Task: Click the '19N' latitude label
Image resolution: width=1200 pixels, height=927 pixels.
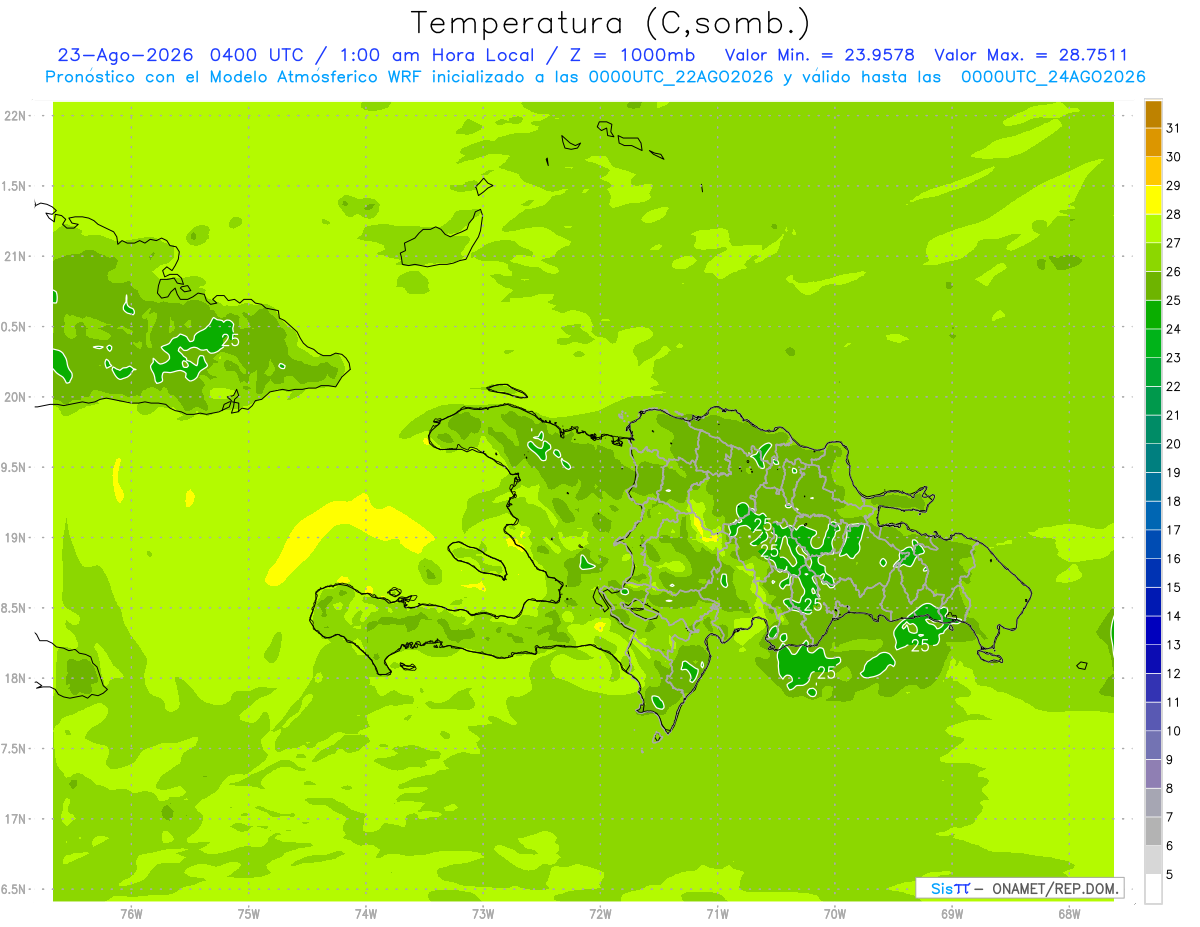Action: [x=17, y=537]
